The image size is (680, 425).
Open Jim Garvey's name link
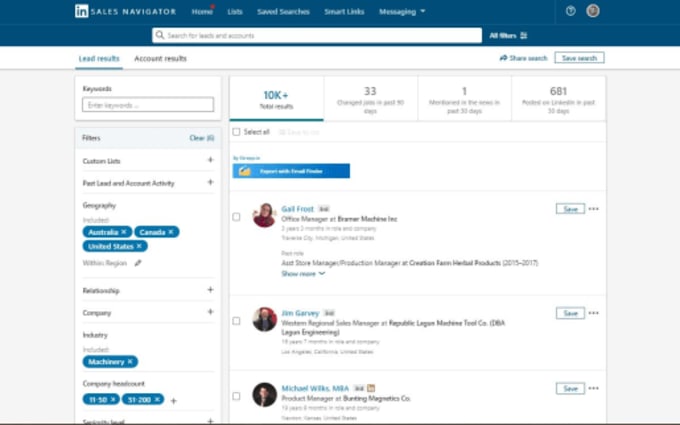tap(300, 313)
